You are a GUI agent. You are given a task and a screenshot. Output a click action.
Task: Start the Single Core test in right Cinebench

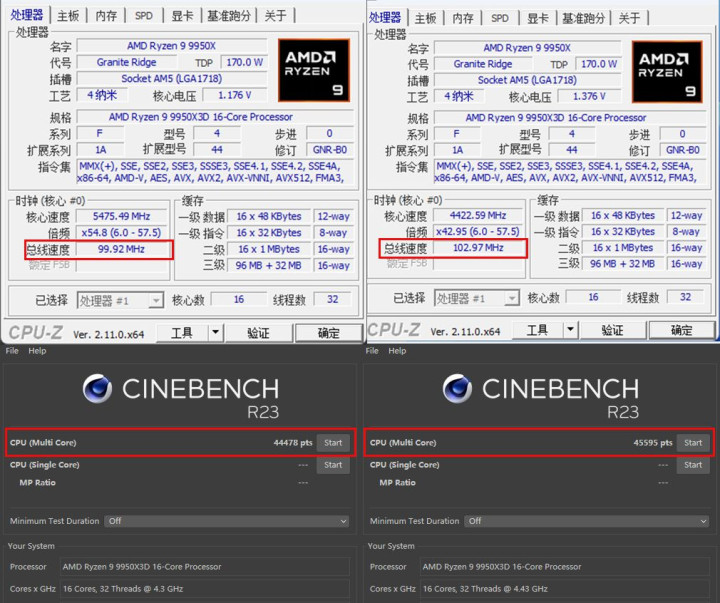pos(692,465)
